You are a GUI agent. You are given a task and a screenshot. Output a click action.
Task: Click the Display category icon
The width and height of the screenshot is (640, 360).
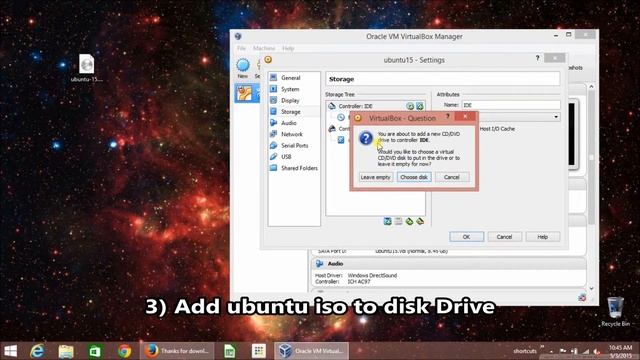pos(273,100)
